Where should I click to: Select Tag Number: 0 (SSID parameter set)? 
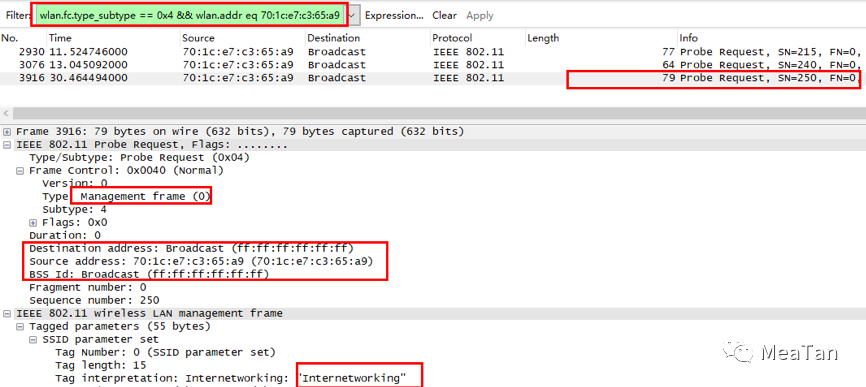point(165,352)
